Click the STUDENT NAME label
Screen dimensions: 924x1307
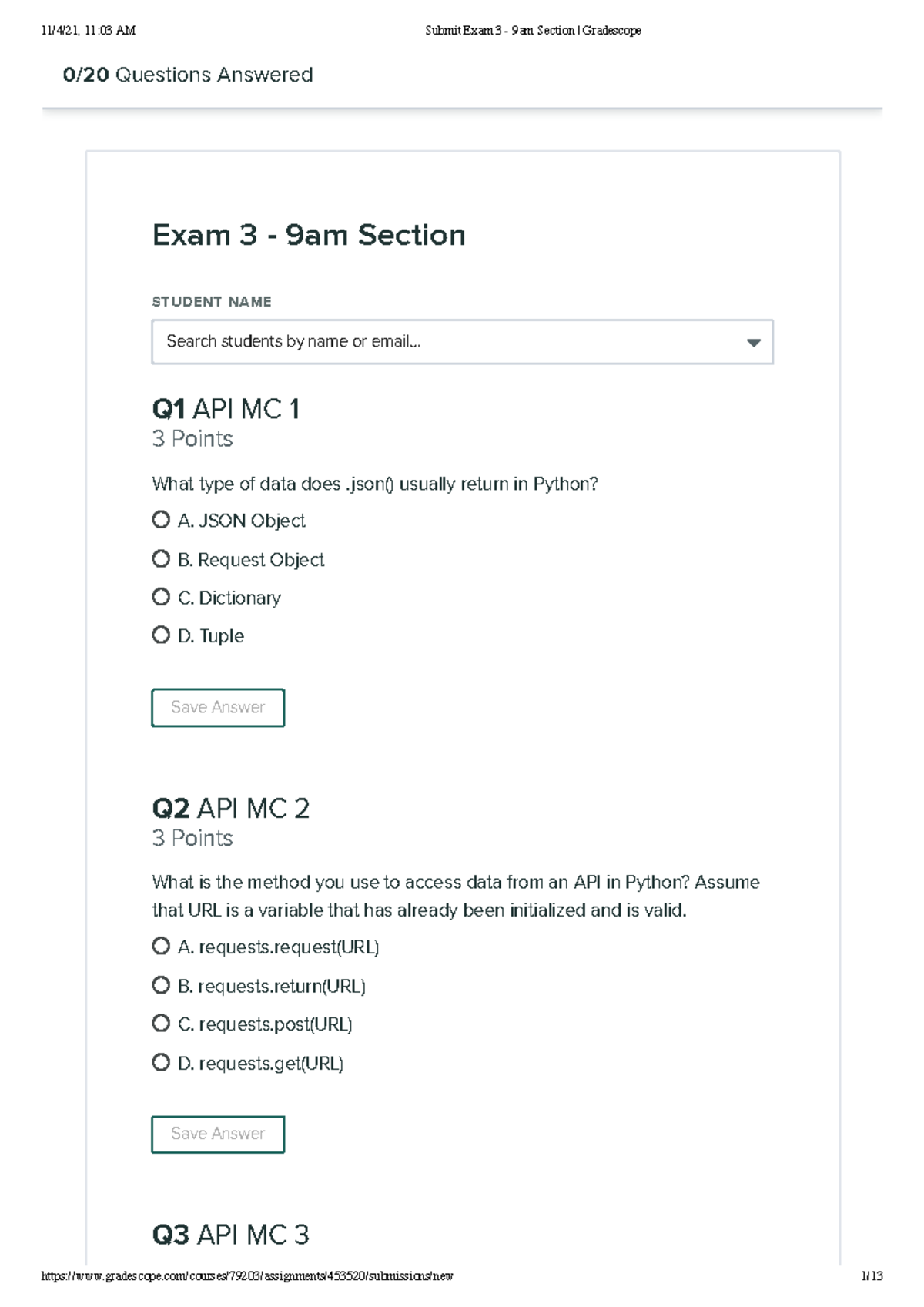tap(211, 301)
